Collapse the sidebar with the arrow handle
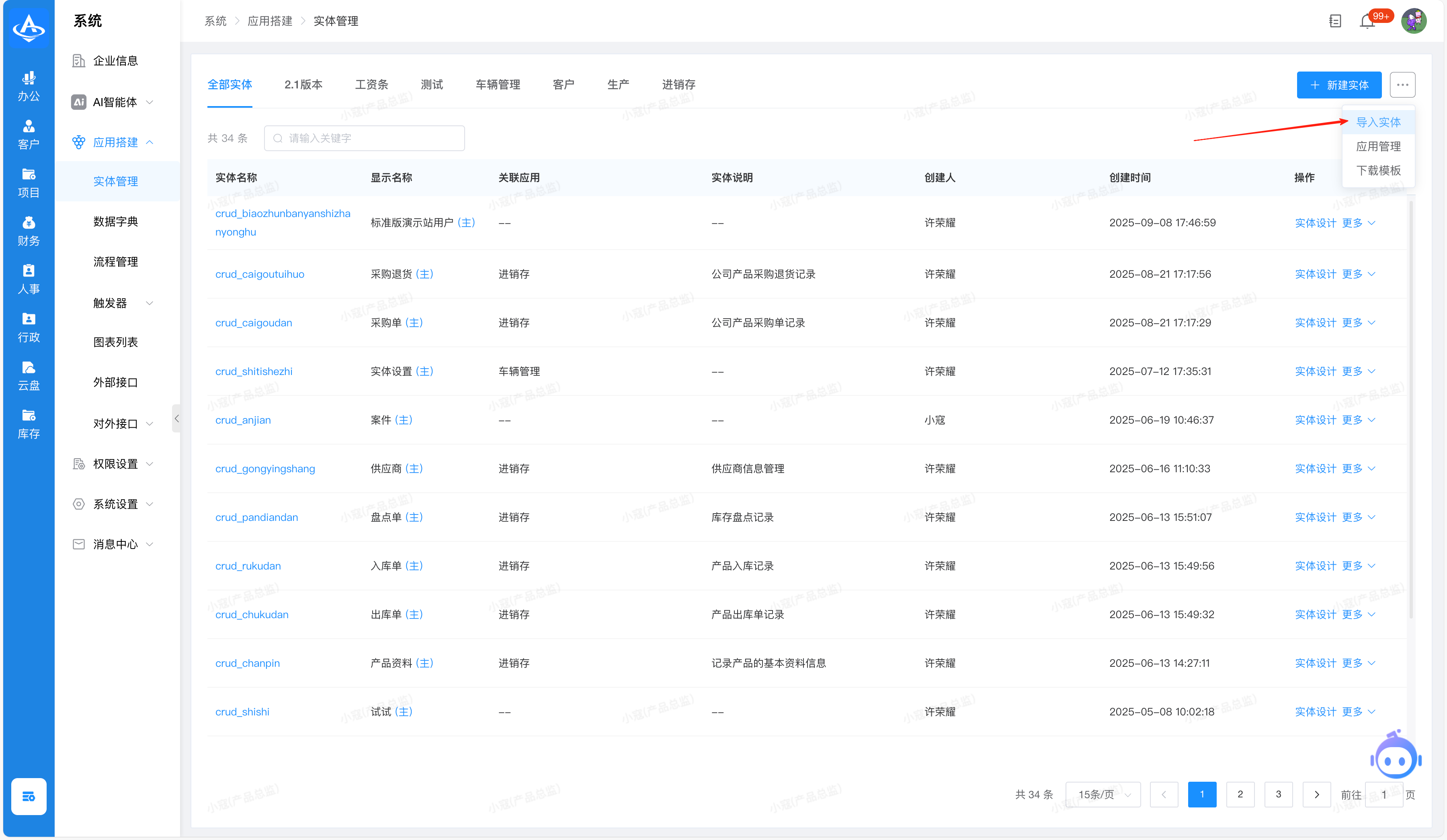The width and height of the screenshot is (1447, 840). pyautogui.click(x=176, y=418)
